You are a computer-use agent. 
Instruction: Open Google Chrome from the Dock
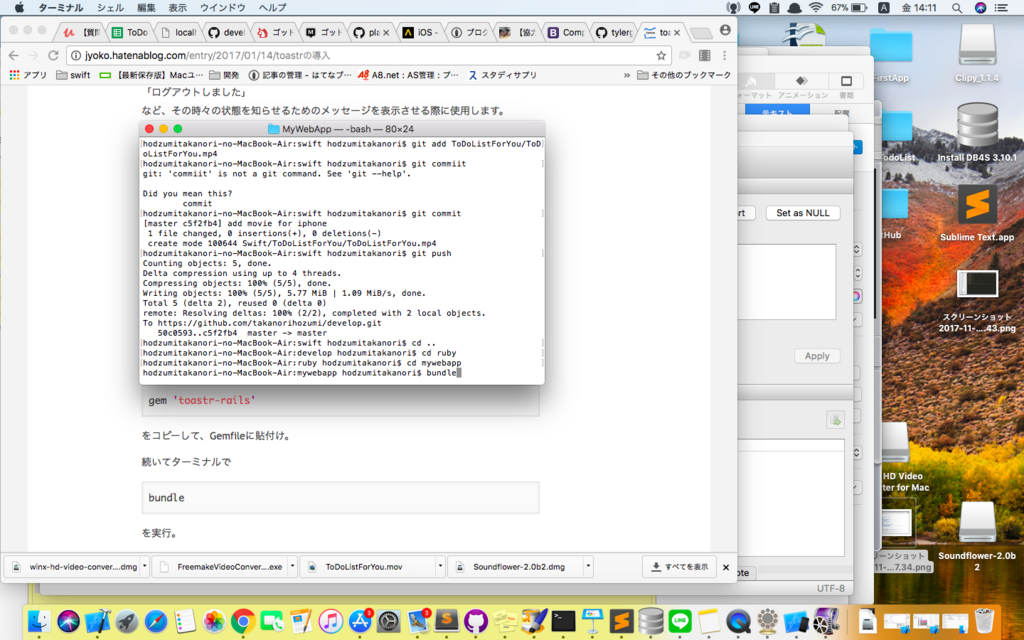[243, 621]
